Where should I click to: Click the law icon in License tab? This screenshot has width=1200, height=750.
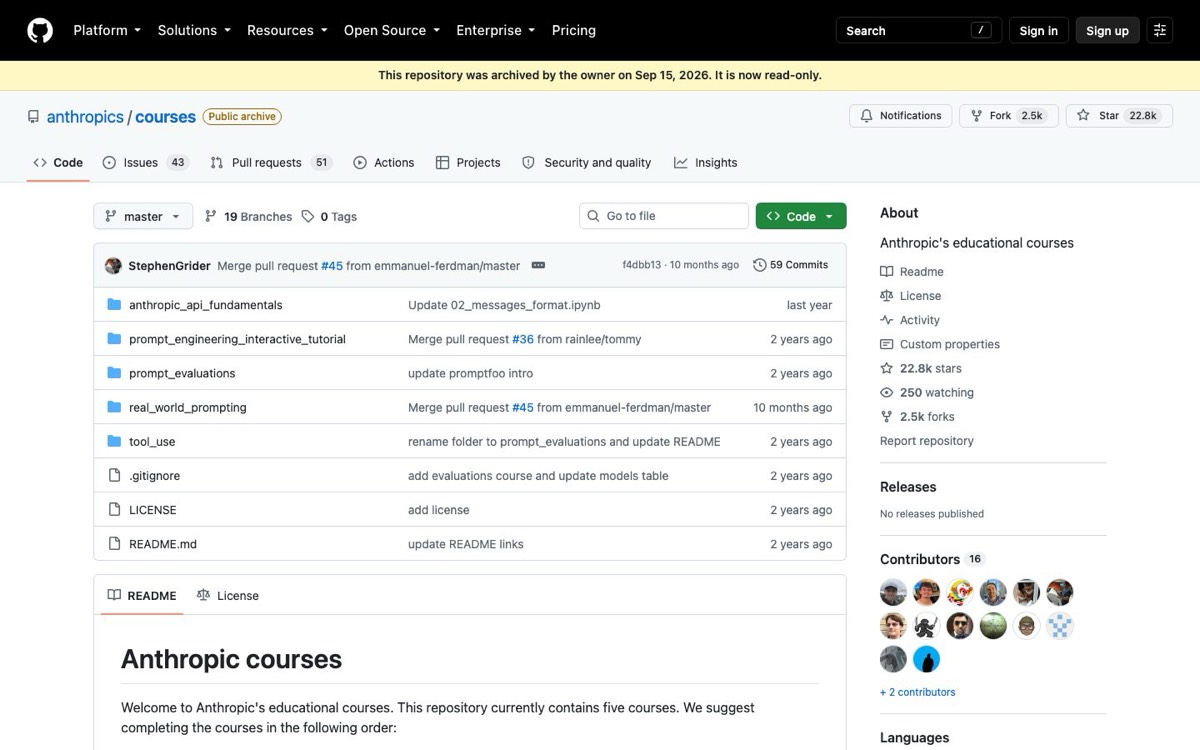(x=203, y=595)
